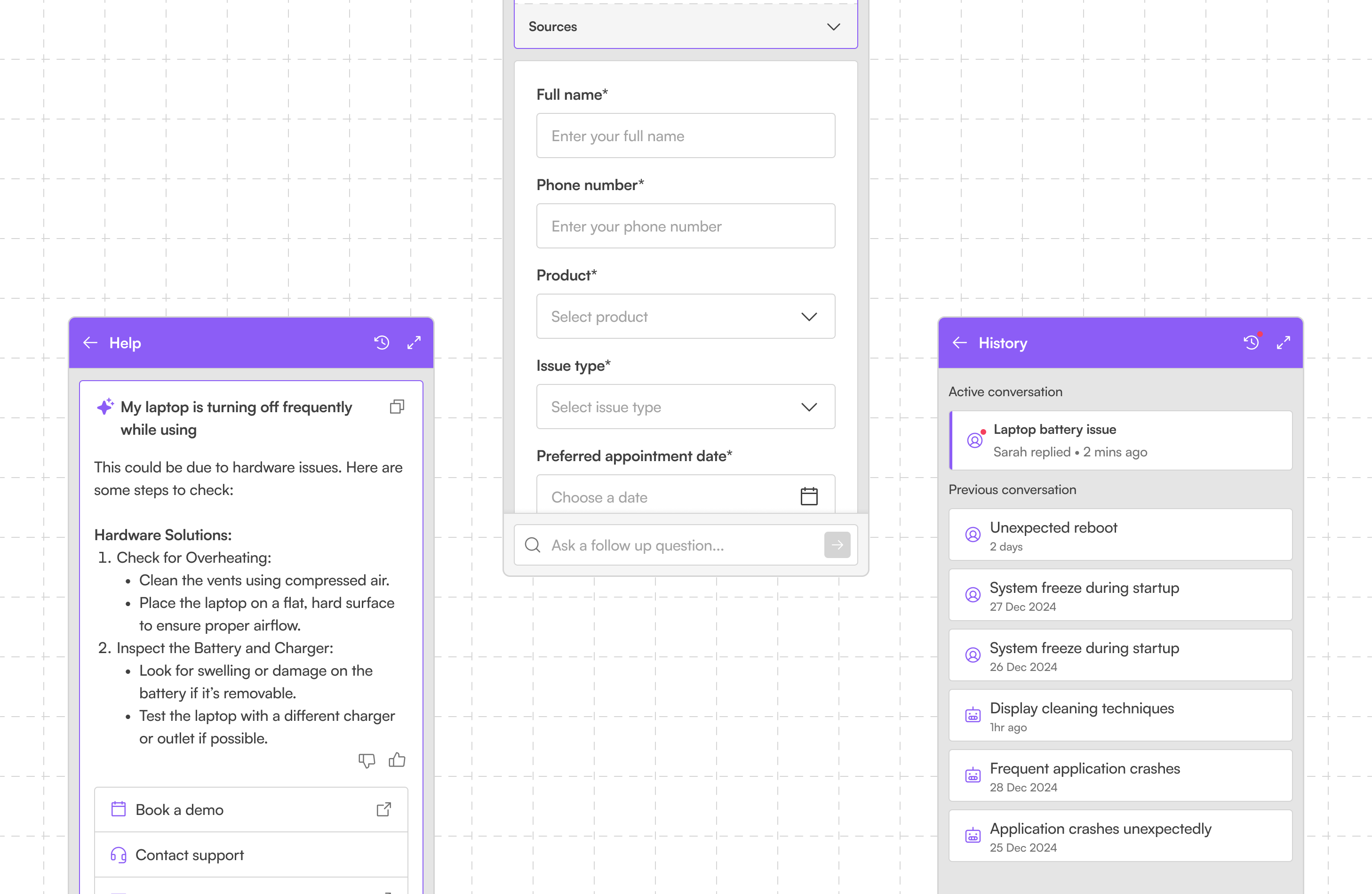
Task: Click the external link icon on Book a demo
Action: [x=384, y=810]
